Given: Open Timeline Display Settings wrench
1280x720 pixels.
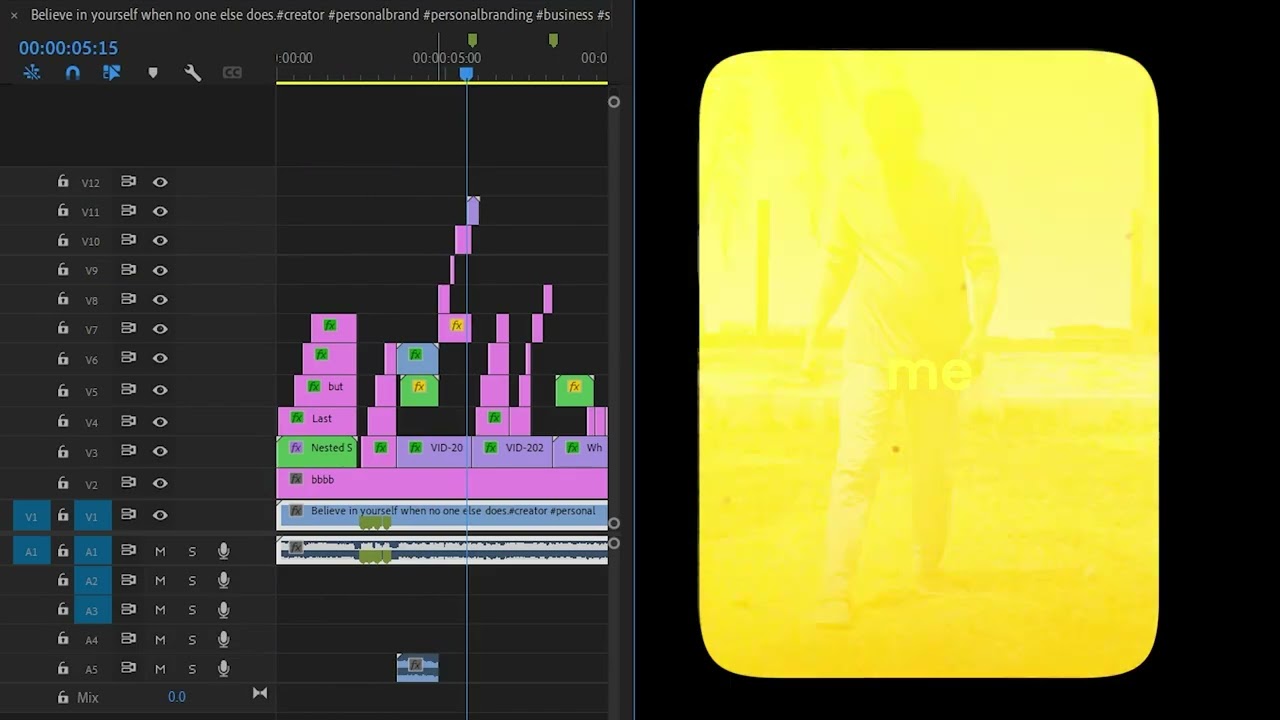Looking at the screenshot, I should 193,73.
